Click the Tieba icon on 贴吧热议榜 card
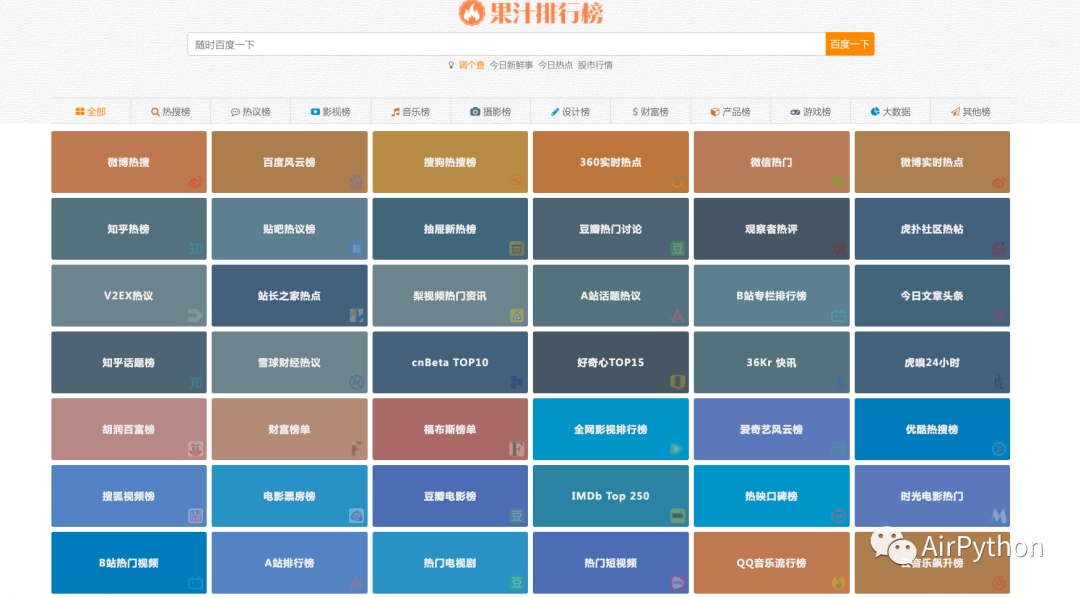 (x=356, y=249)
